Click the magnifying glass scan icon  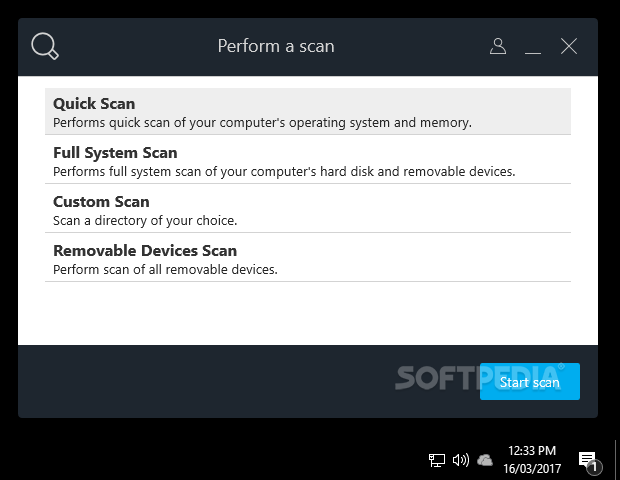click(x=45, y=46)
